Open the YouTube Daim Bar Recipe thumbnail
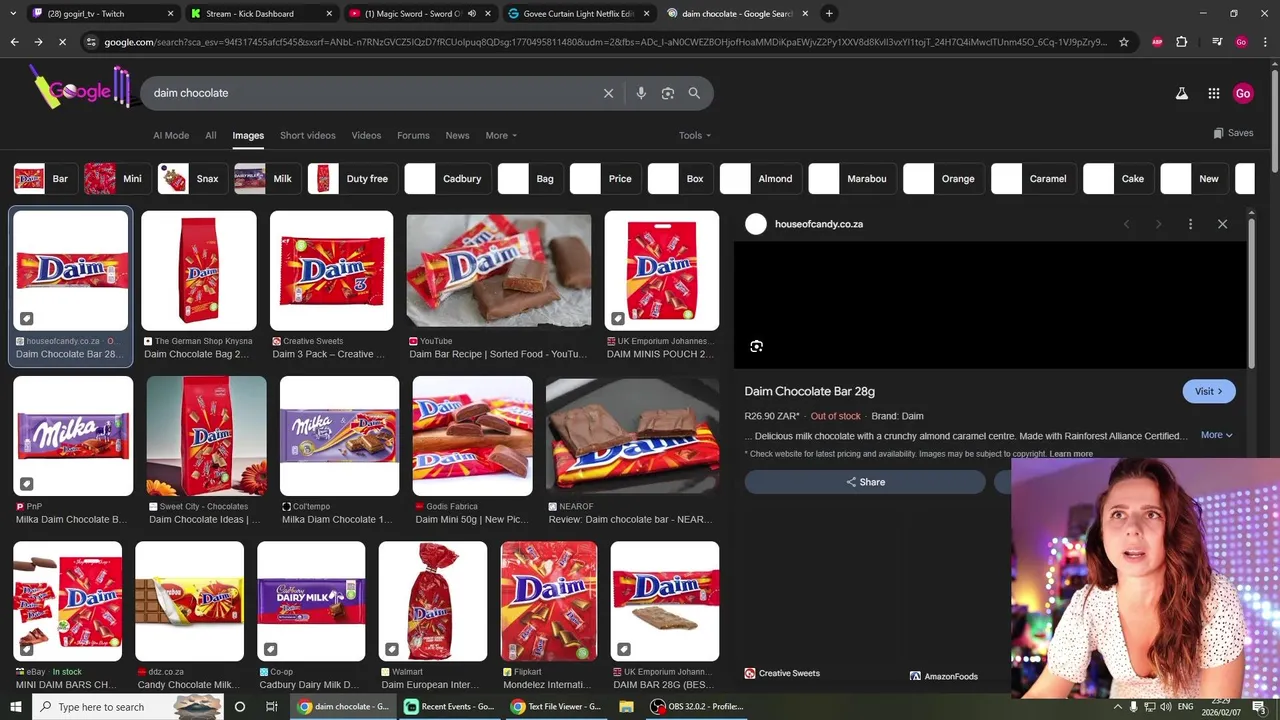This screenshot has height=720, width=1280. (x=498, y=271)
